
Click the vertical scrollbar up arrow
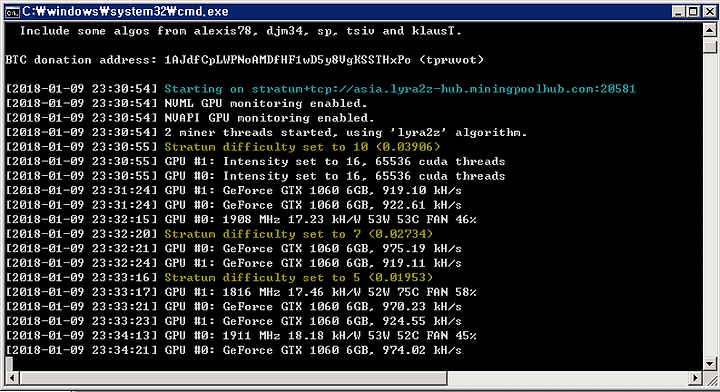(710, 30)
